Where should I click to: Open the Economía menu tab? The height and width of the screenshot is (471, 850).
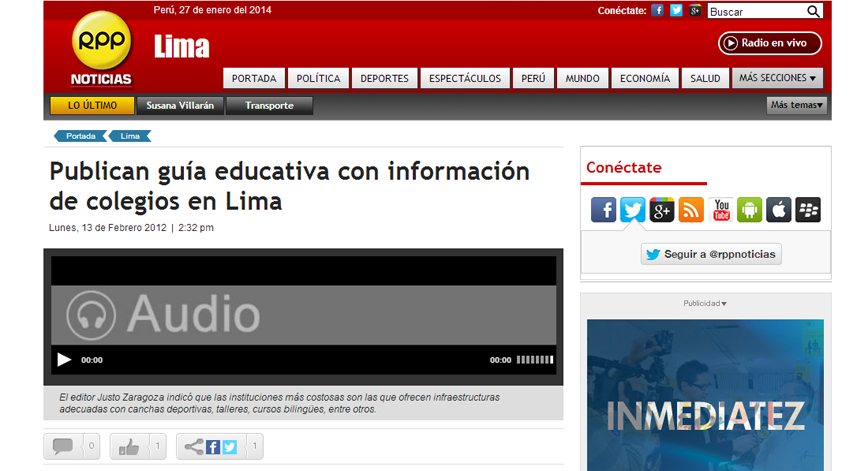coord(645,79)
